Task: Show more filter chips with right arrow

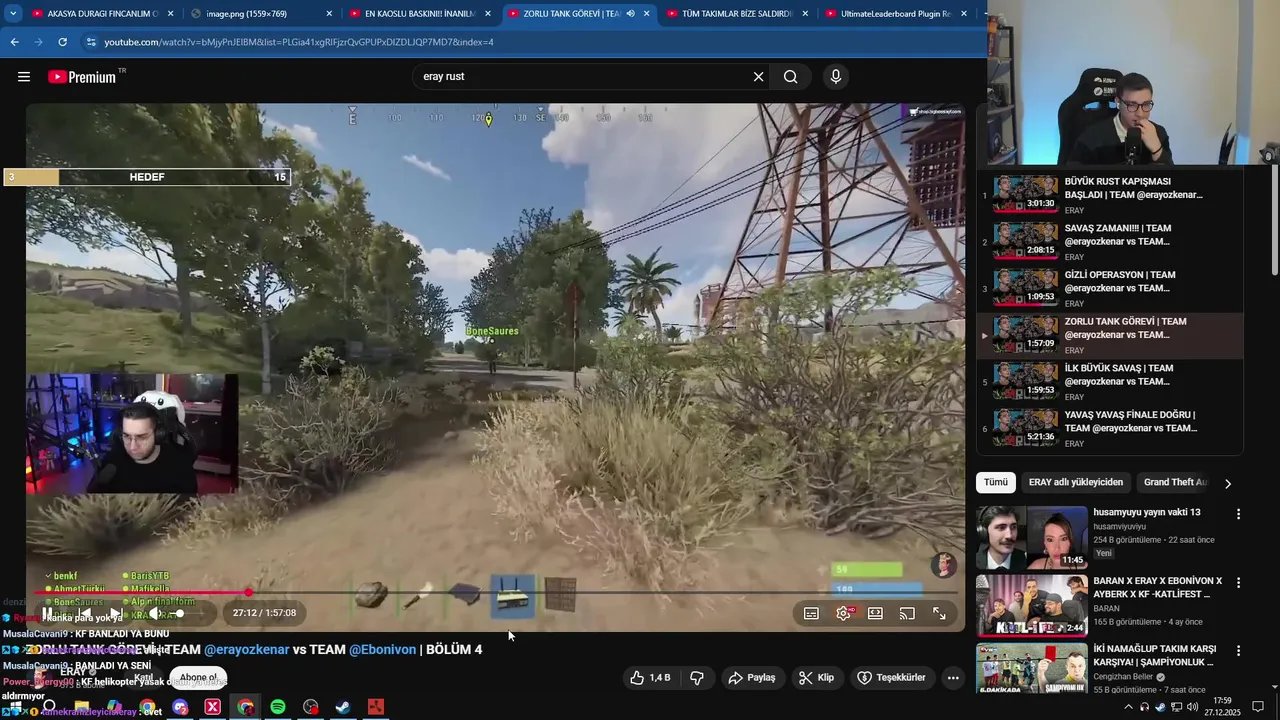Action: [1228, 483]
